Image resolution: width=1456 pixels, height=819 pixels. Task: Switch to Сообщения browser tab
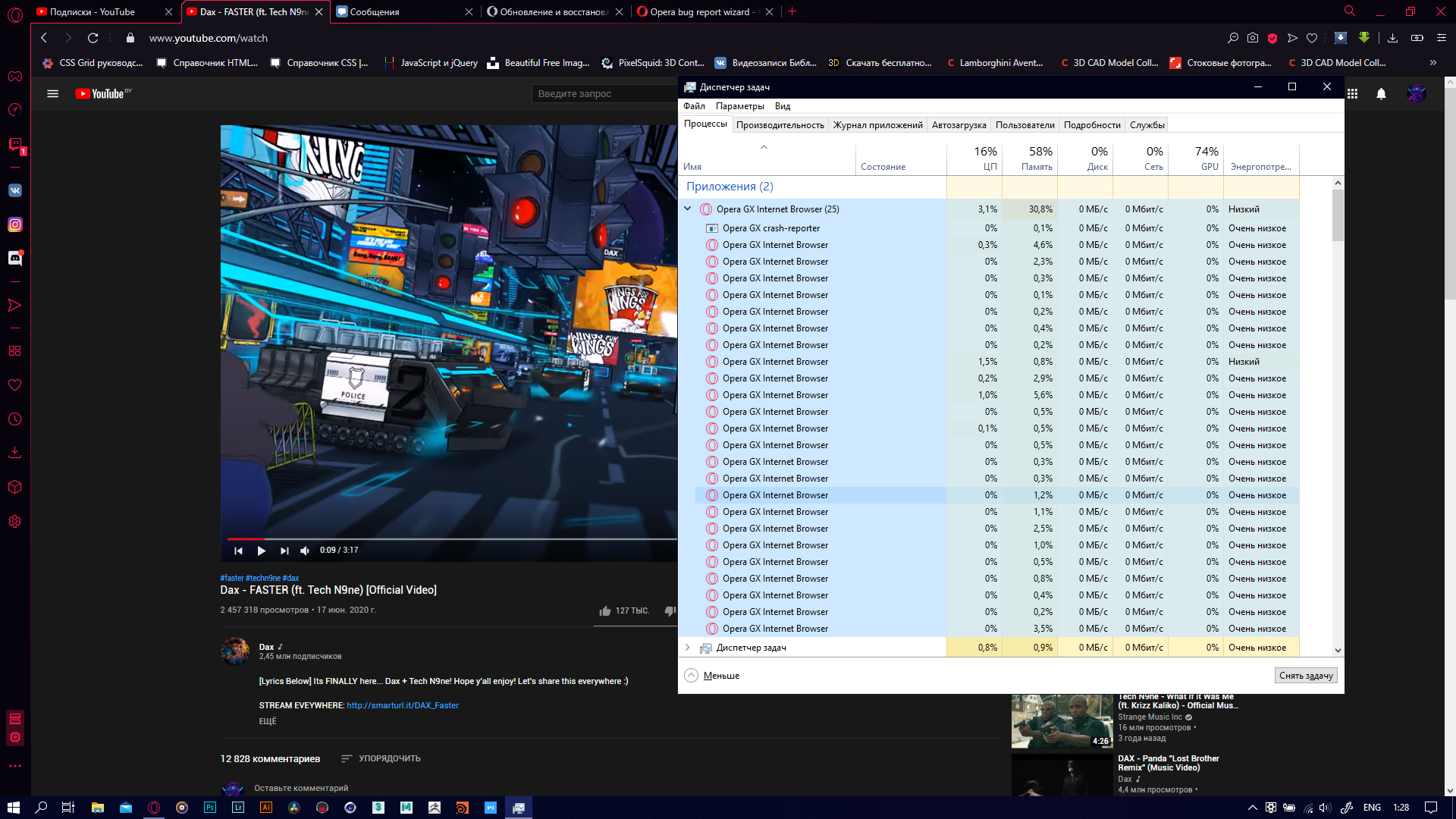tap(404, 11)
